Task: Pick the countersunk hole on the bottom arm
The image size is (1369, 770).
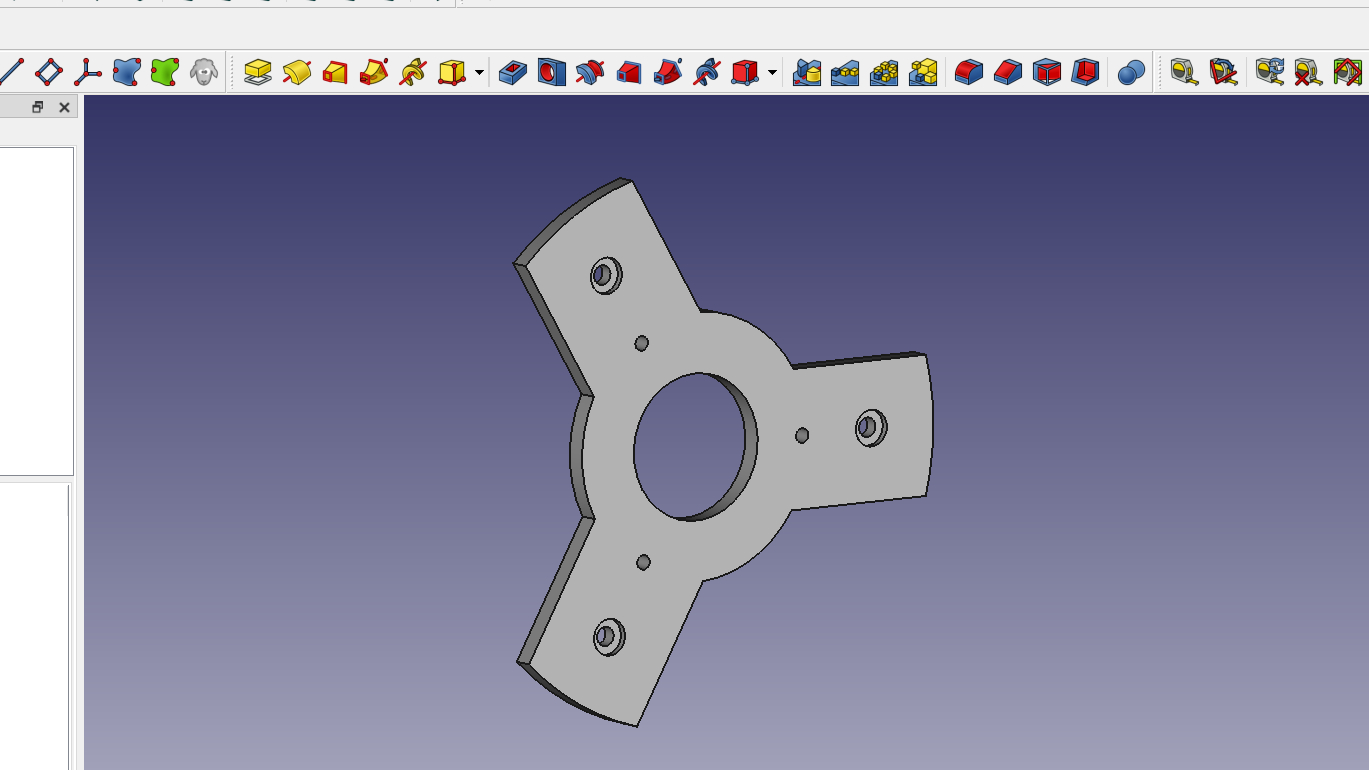Action: pos(608,636)
